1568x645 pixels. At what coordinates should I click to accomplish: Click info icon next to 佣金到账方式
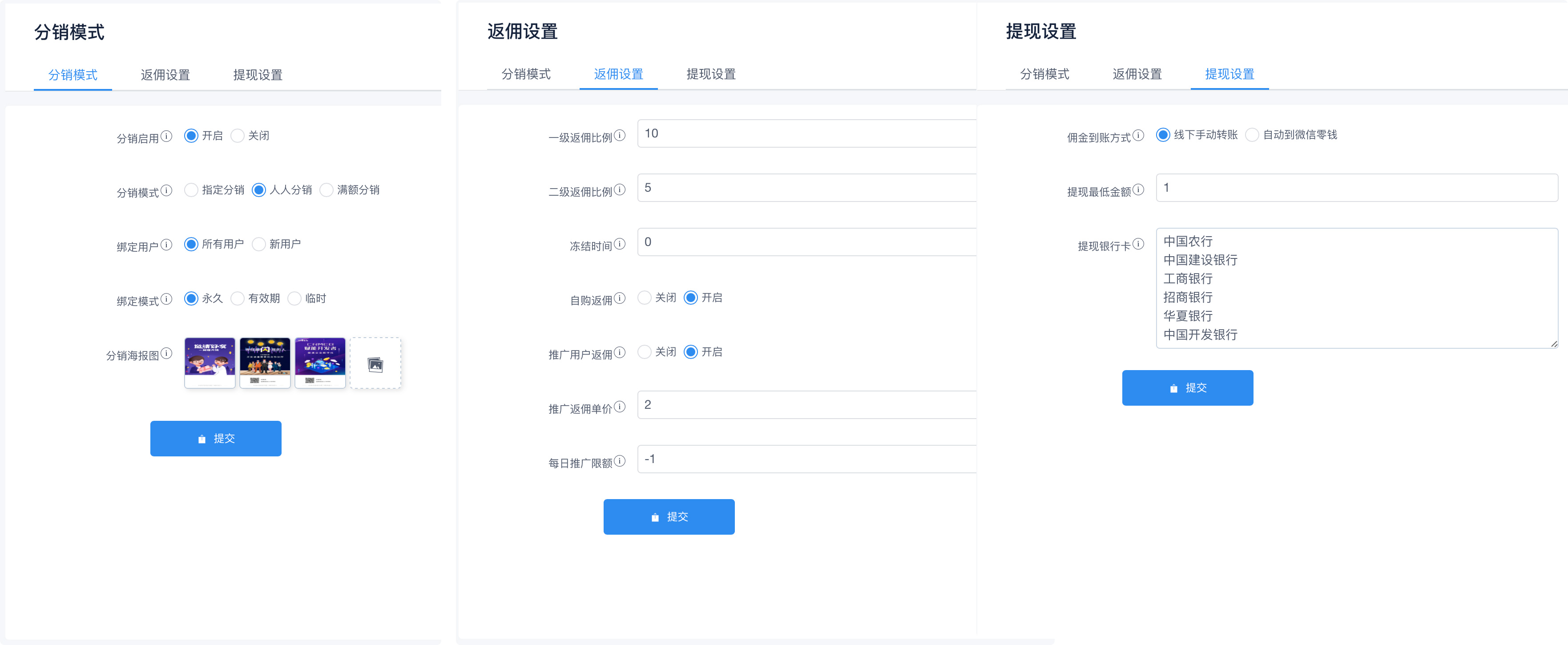[x=1138, y=135]
